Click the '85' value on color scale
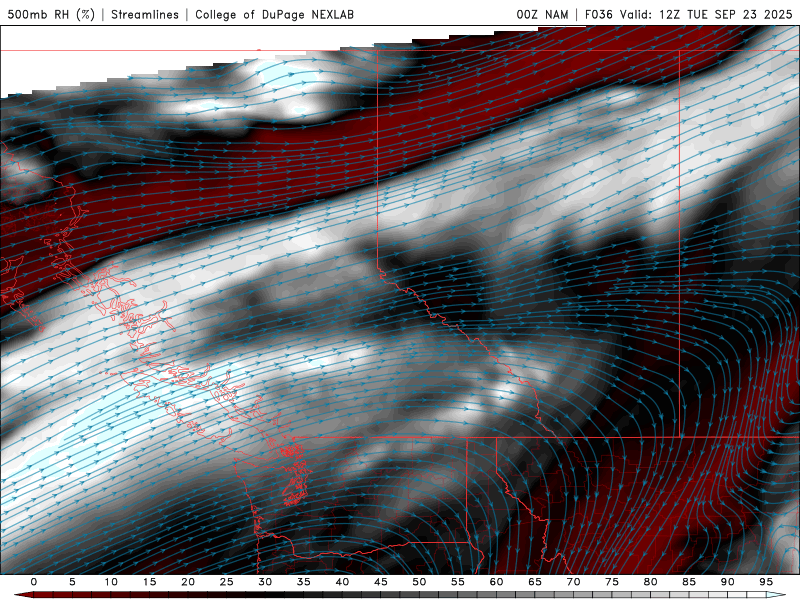This screenshot has width=800, height=600. (x=689, y=582)
